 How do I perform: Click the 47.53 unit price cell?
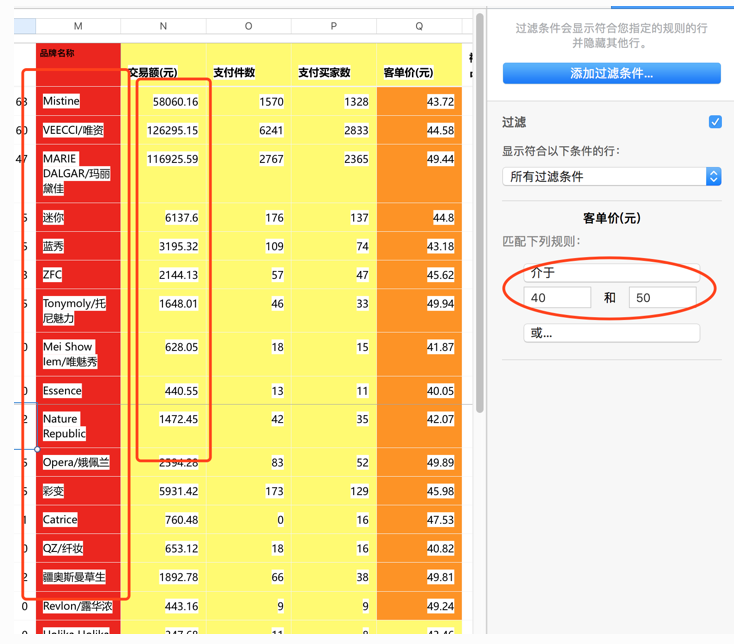[x=419, y=520]
